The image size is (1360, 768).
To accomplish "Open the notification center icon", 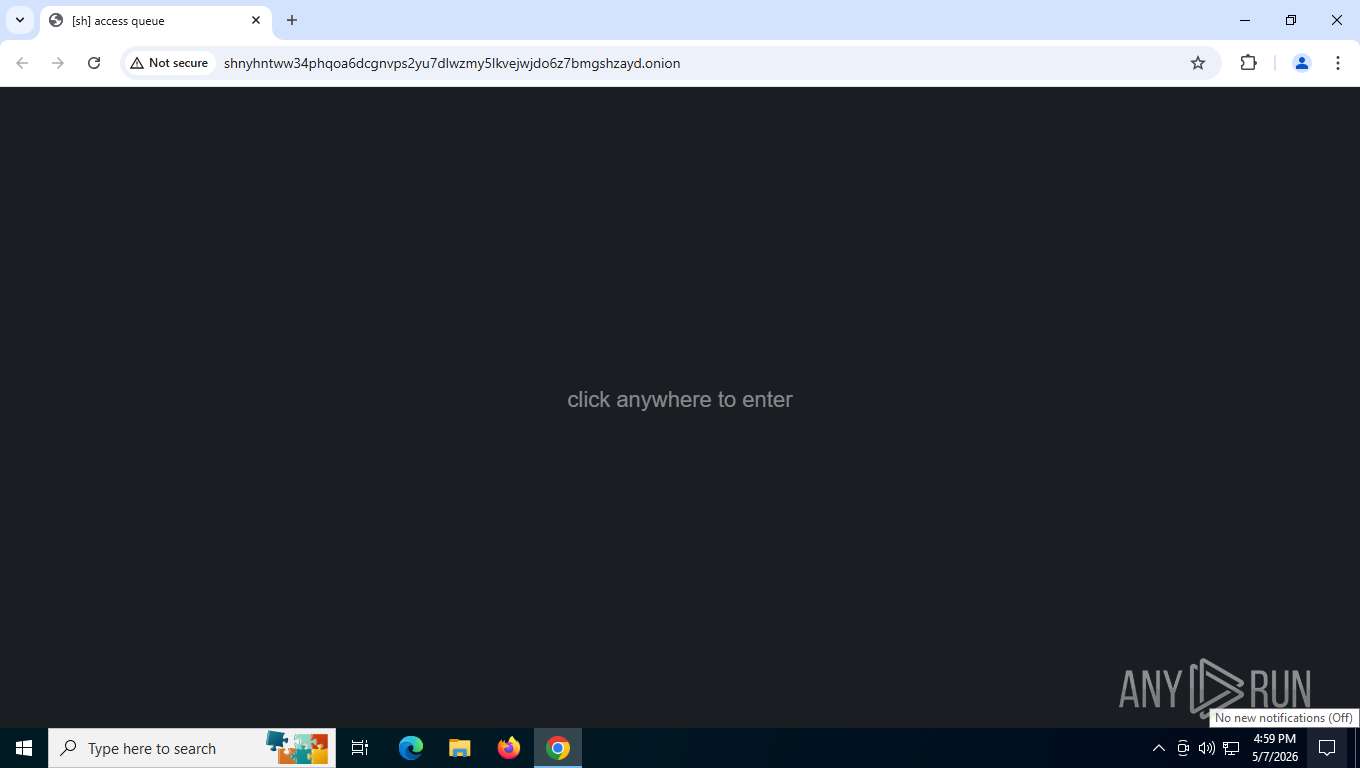I will point(1327,748).
